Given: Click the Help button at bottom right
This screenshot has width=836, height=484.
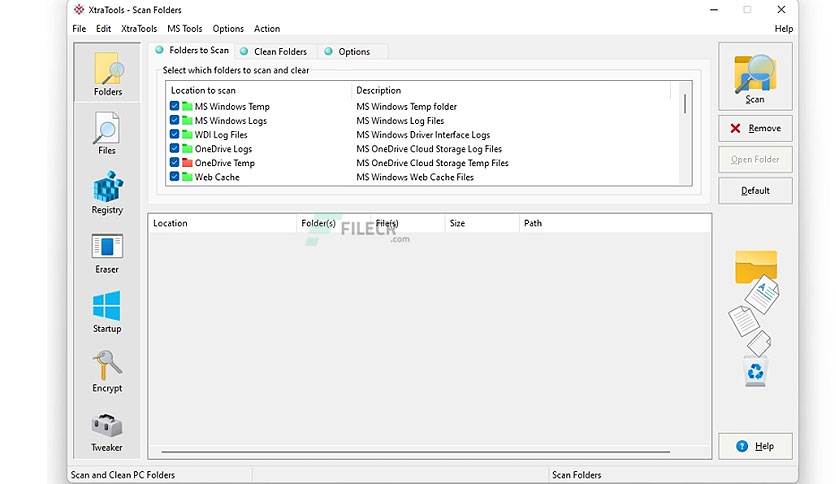Looking at the screenshot, I should [755, 446].
